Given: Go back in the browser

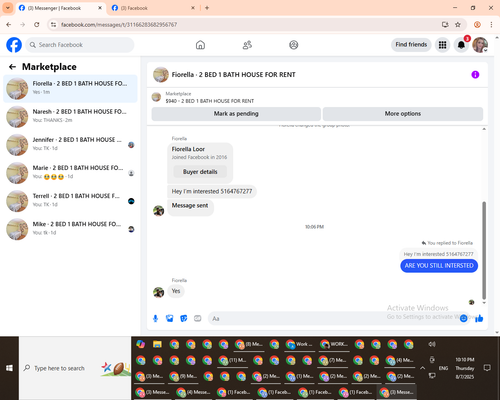Looking at the screenshot, I should (x=9, y=25).
